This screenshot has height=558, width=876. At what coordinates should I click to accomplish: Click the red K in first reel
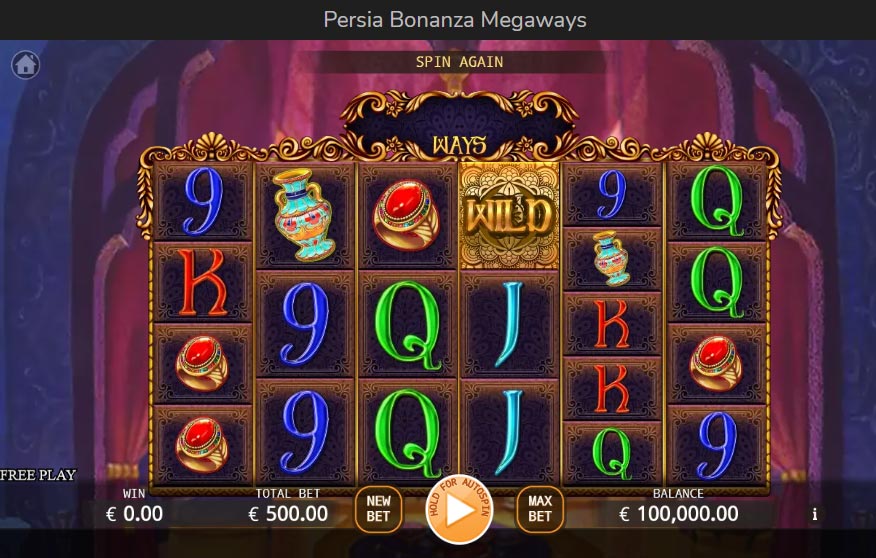click(x=202, y=283)
